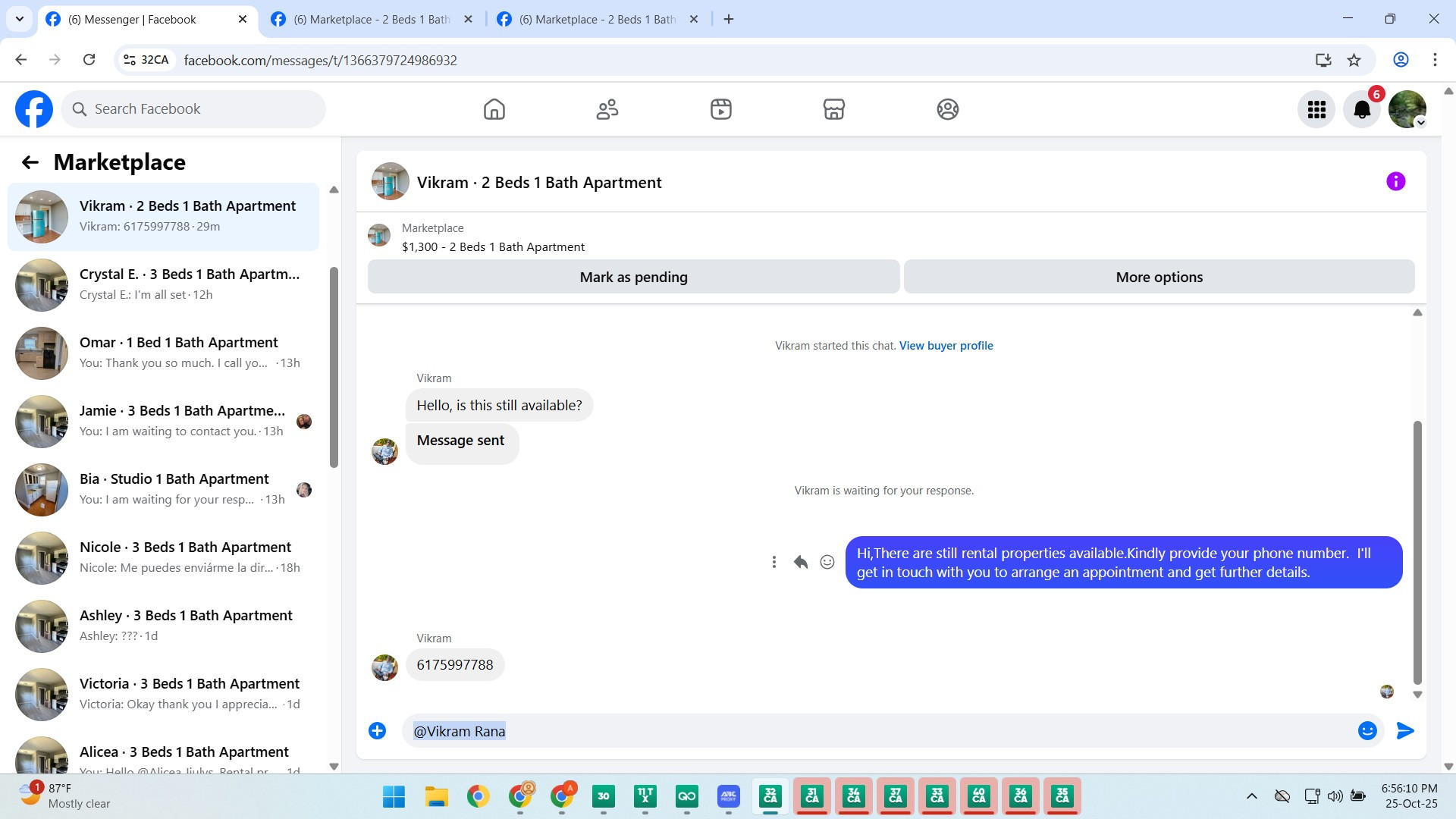Open three-dot options beside sent message
The image size is (1456, 819).
tap(773, 562)
